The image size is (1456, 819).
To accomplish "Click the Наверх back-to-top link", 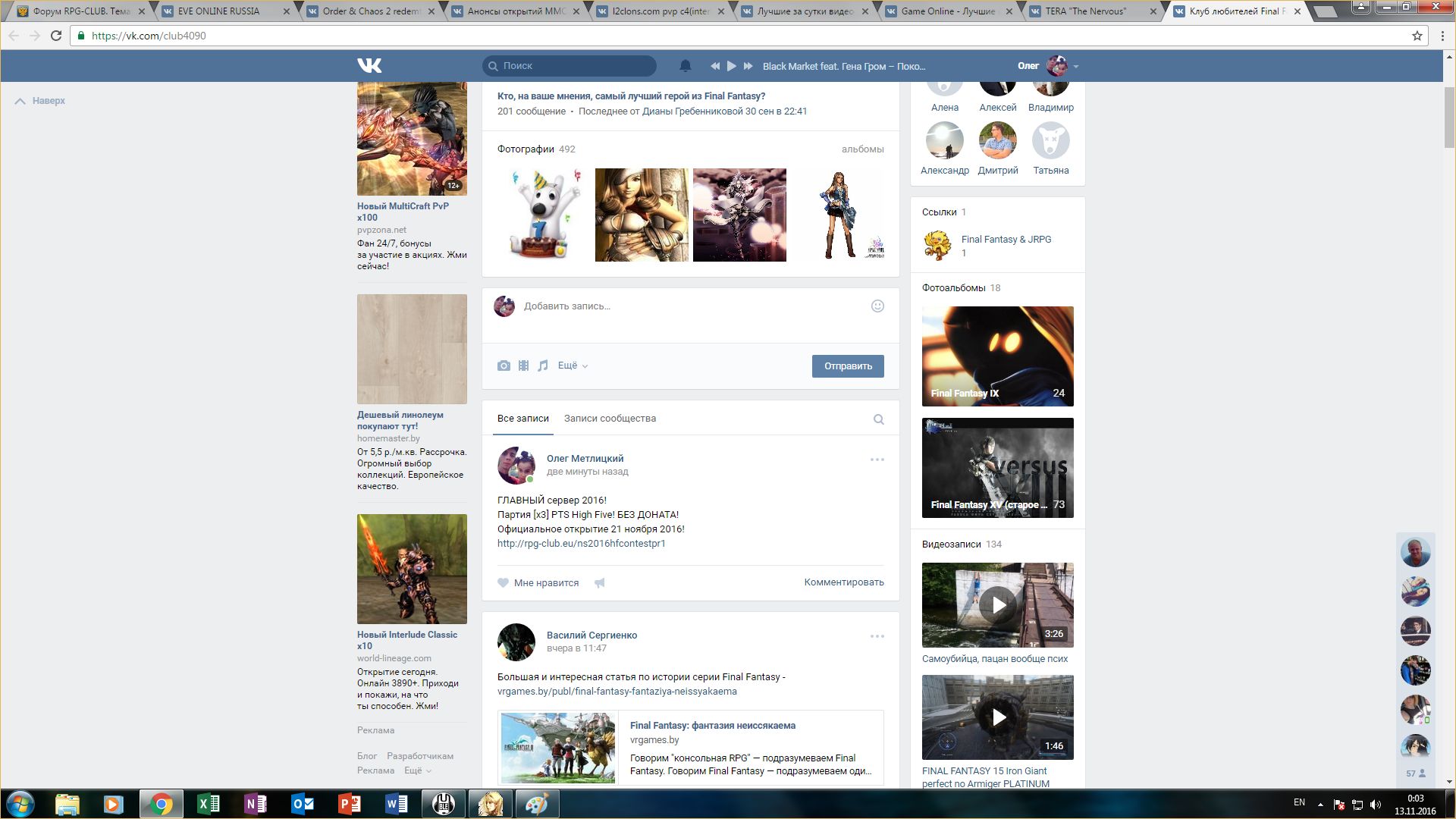I will pos(40,101).
